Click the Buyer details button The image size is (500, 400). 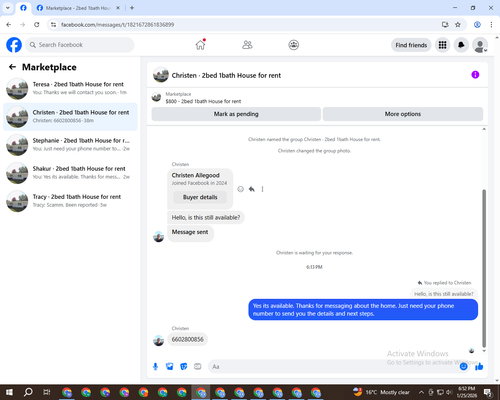(x=200, y=197)
